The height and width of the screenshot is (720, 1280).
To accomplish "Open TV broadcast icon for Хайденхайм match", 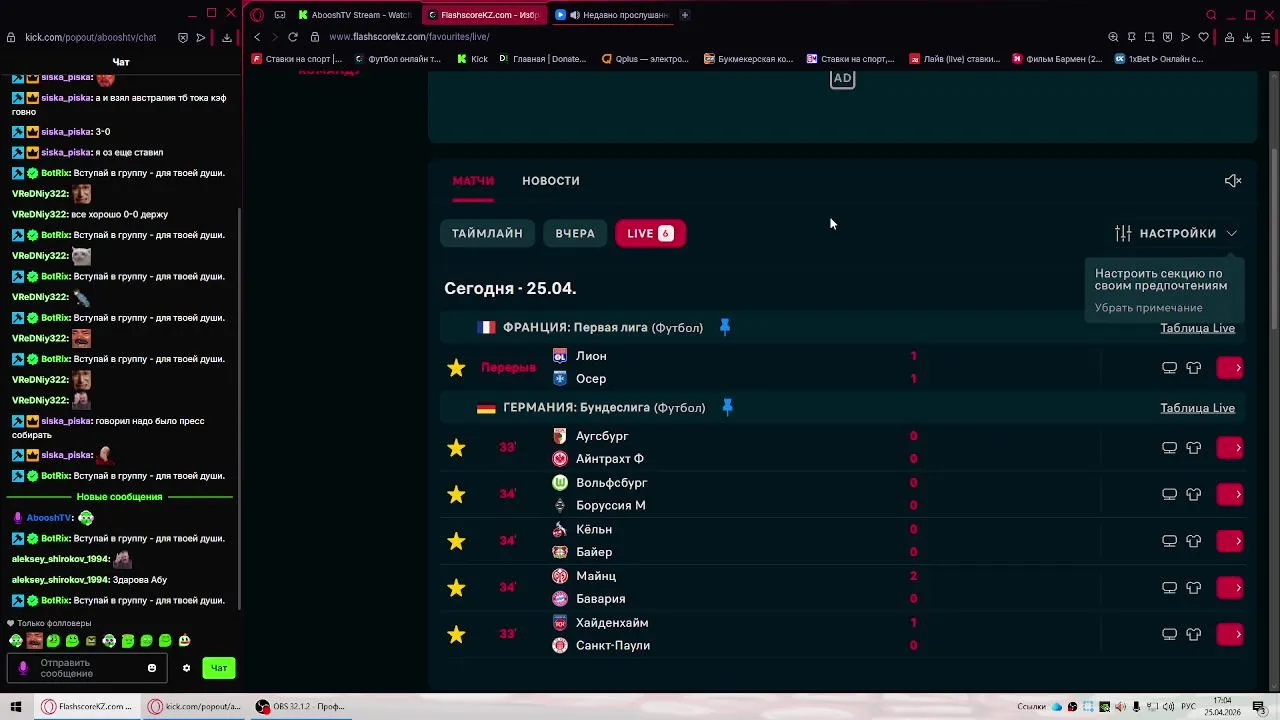I will (1169, 634).
